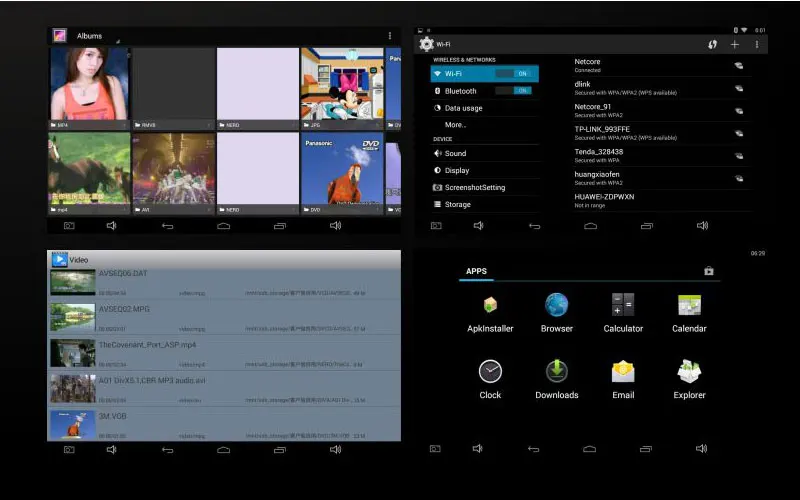Image resolution: width=800 pixels, height=500 pixels.
Task: Select the Netcore_91 network
Action: [x=661, y=110]
